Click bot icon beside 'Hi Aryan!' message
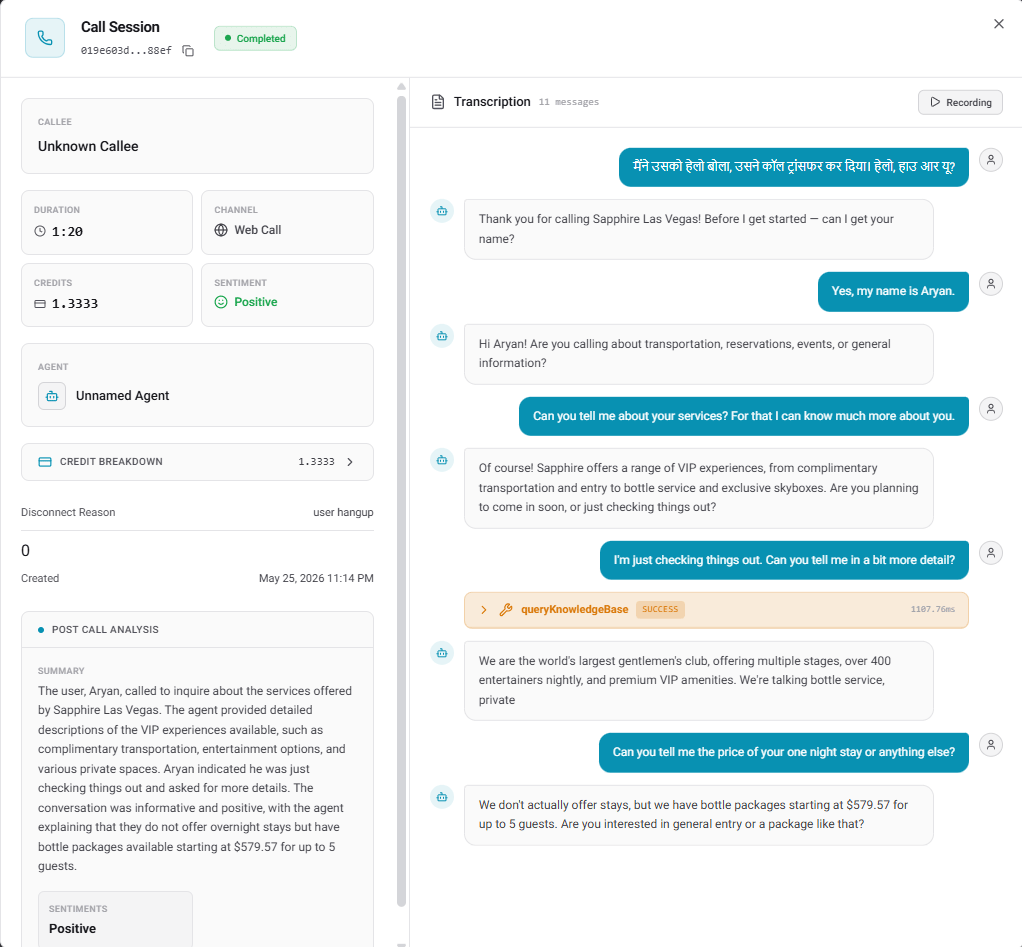 coord(442,336)
